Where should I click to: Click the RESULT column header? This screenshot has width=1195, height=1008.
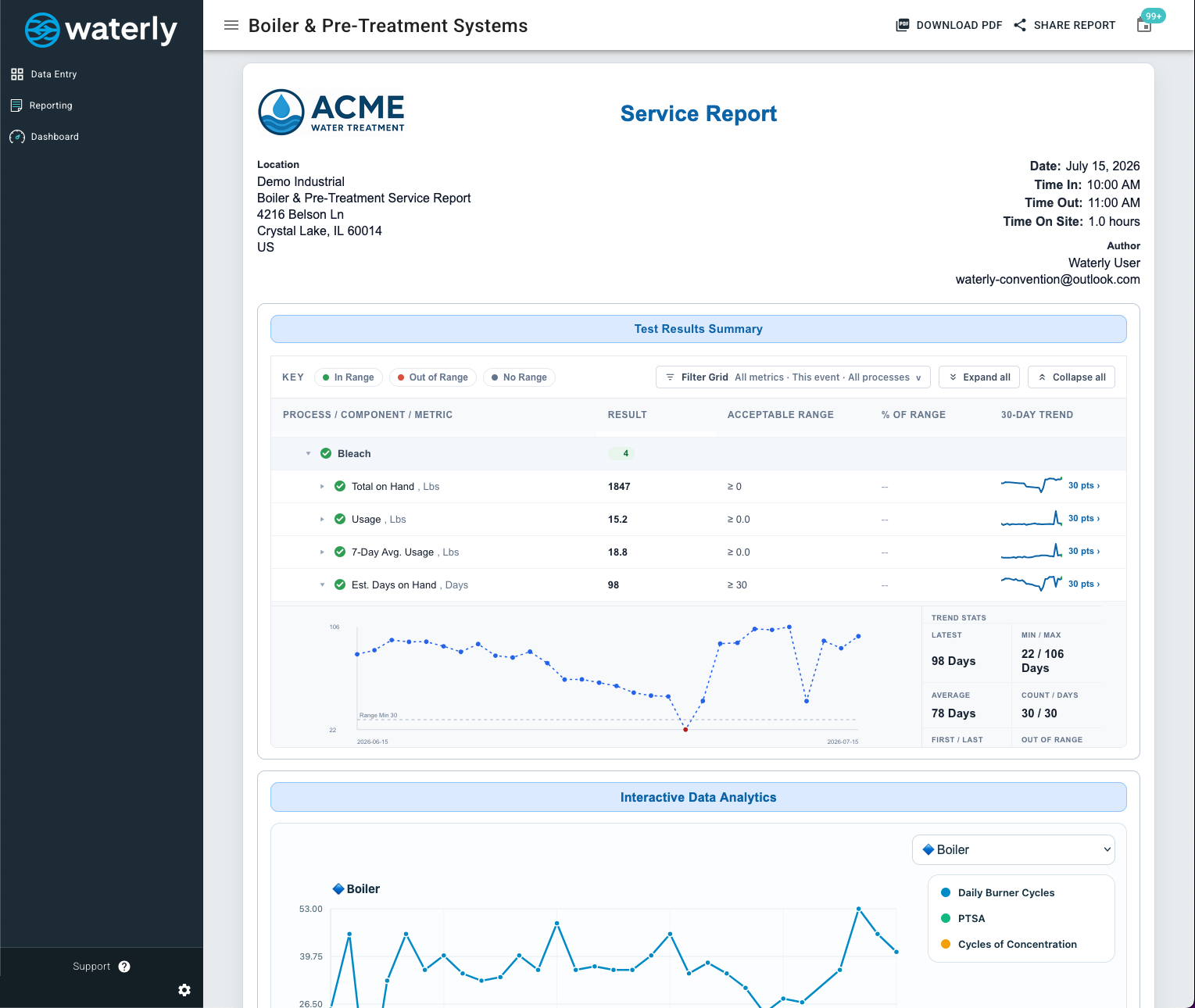(628, 415)
